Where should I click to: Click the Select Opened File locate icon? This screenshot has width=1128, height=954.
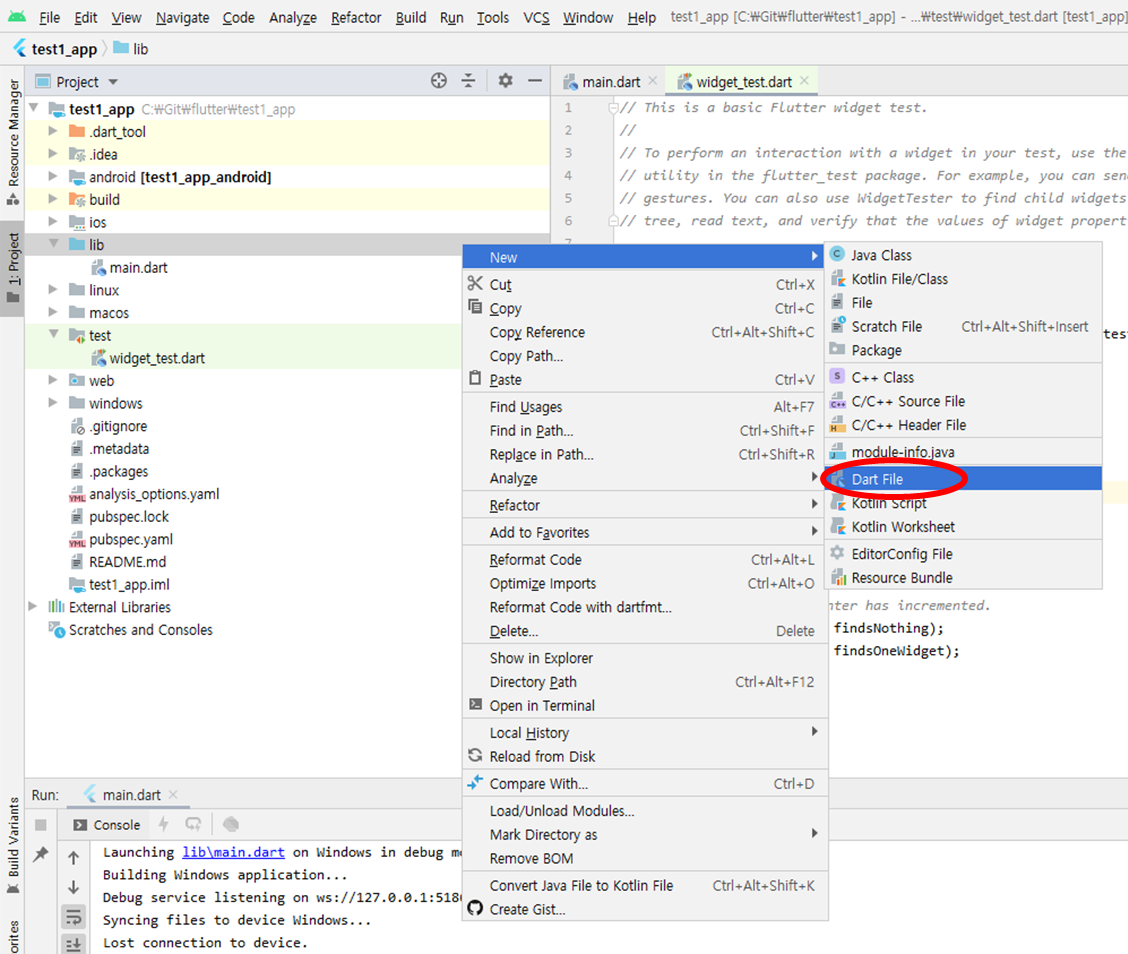(x=439, y=81)
